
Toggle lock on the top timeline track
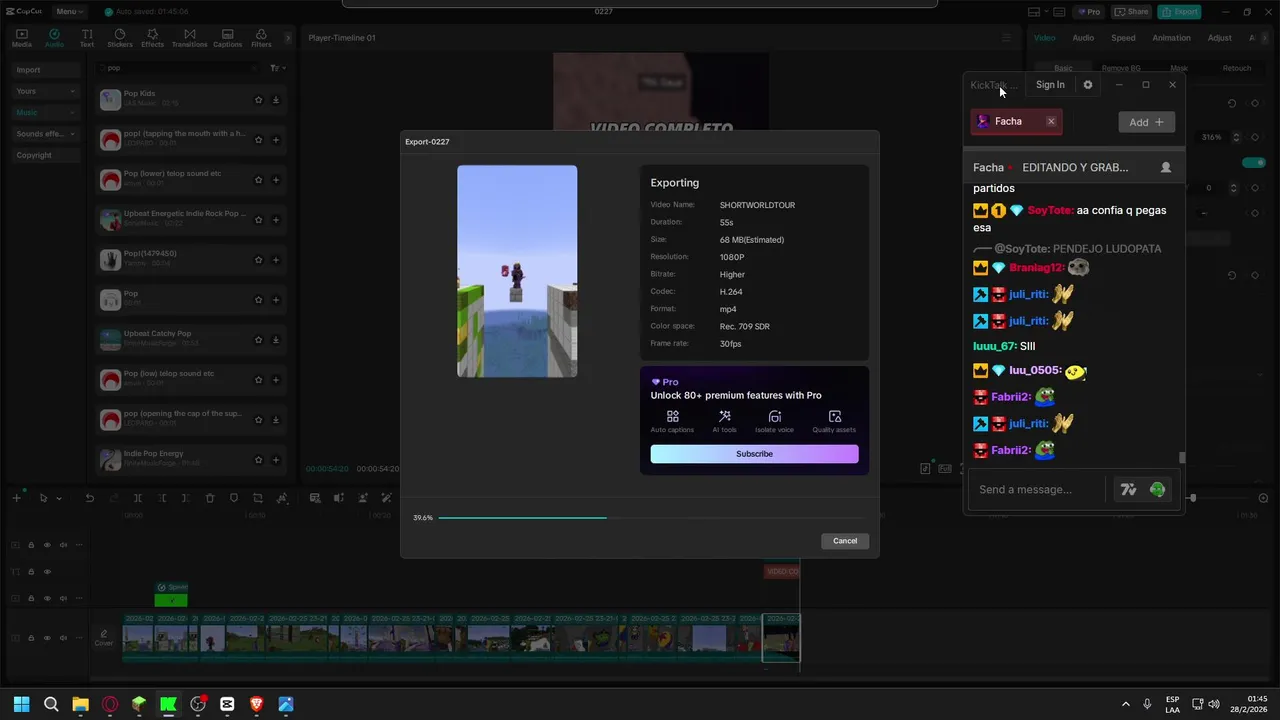point(31,545)
